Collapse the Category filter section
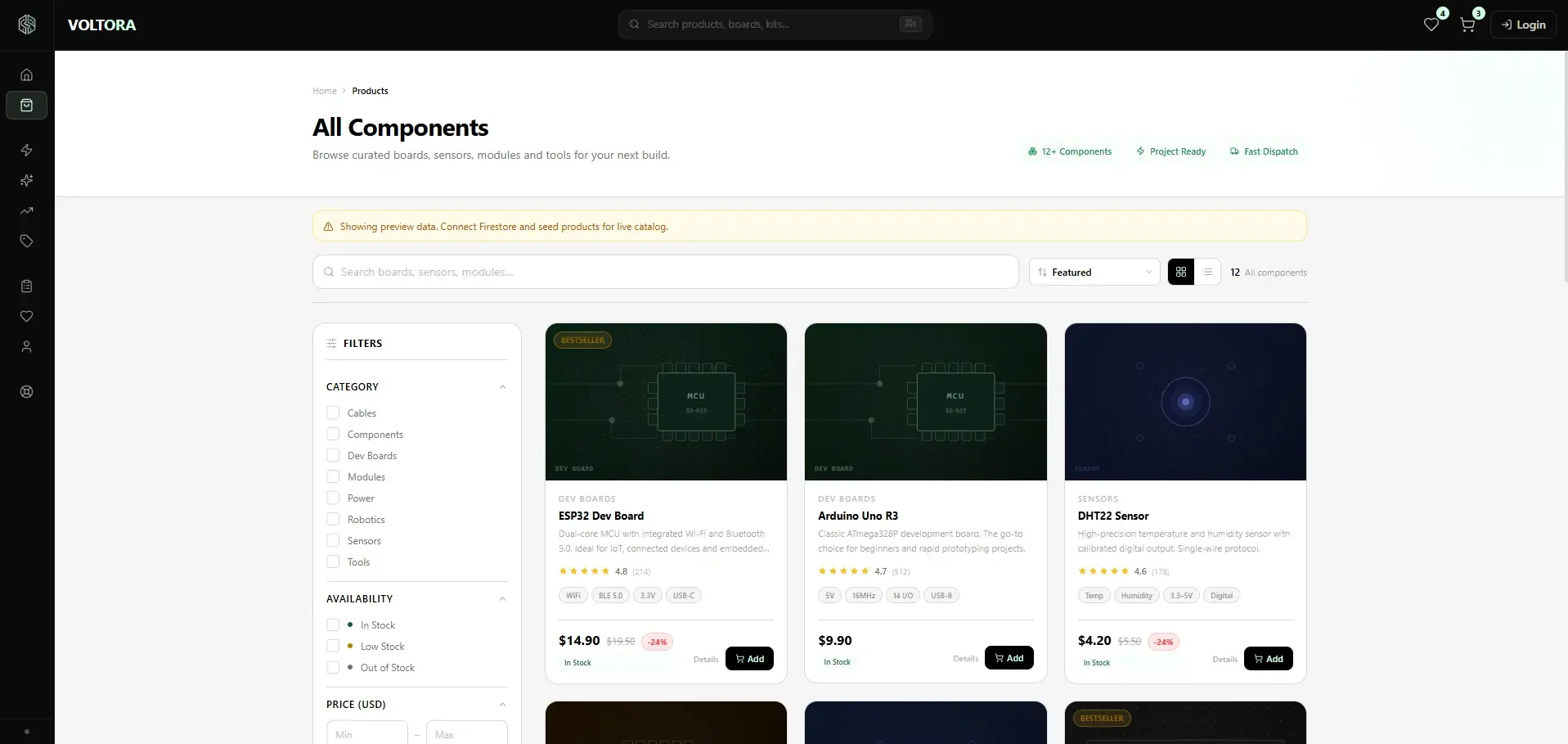This screenshot has width=1568, height=744. click(502, 387)
